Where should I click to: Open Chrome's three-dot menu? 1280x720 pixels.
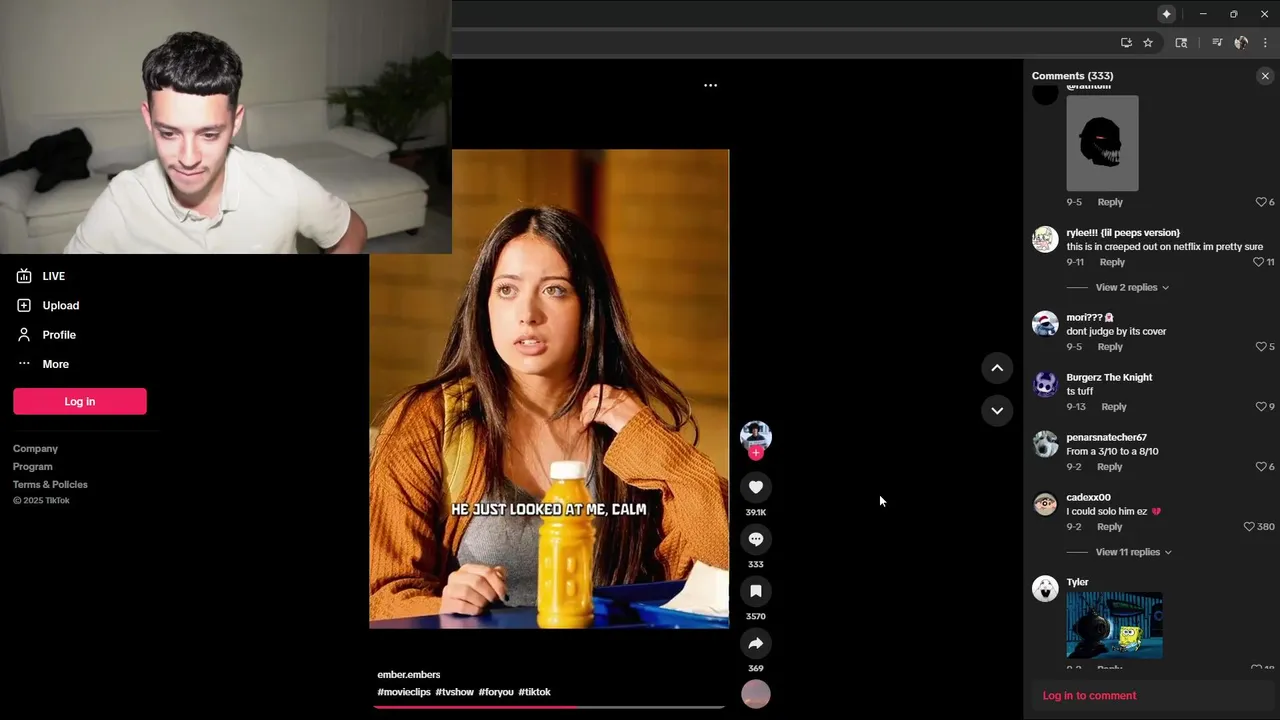click(x=1265, y=43)
